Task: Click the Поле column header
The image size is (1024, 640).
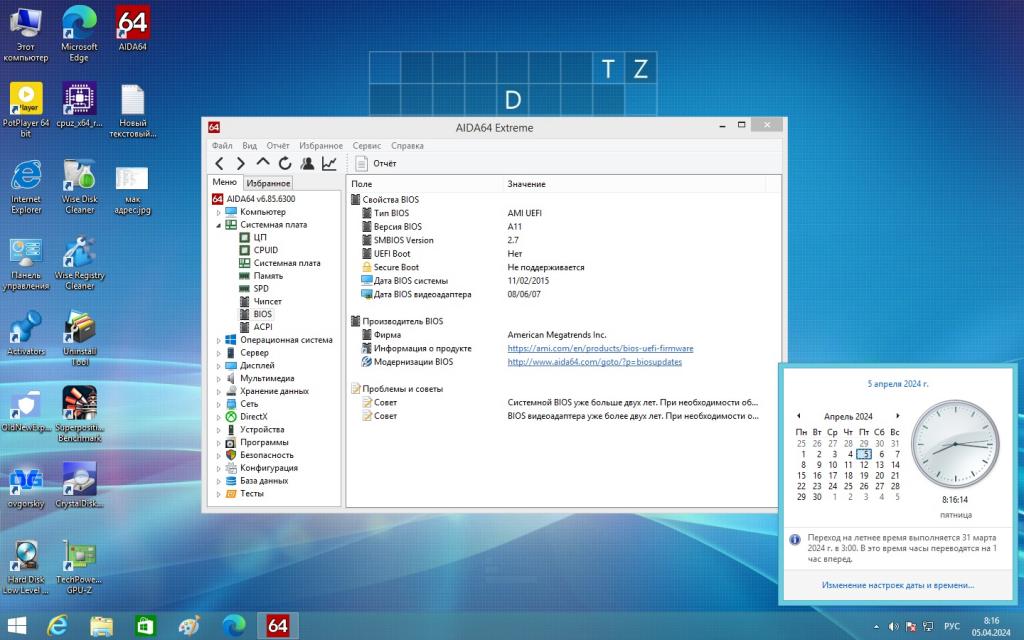Action: (425, 184)
